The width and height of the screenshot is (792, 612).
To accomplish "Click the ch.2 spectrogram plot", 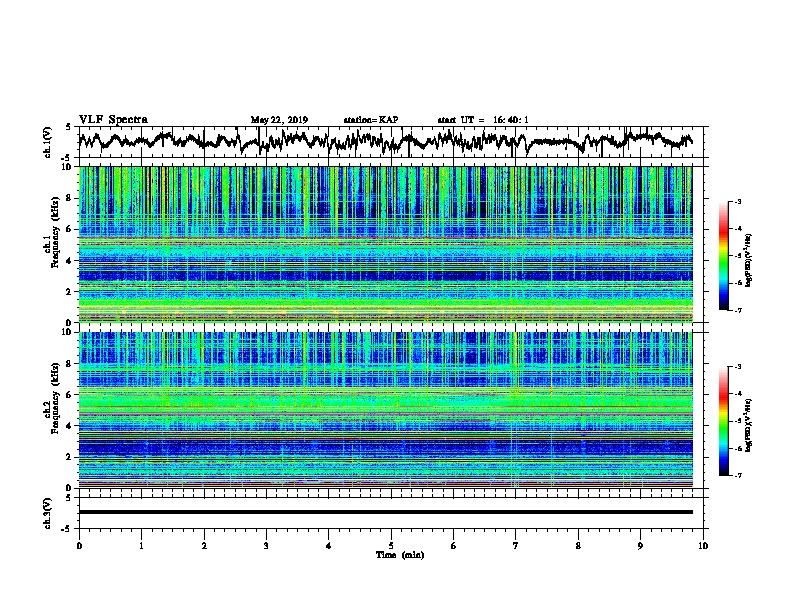I will click(x=385, y=410).
